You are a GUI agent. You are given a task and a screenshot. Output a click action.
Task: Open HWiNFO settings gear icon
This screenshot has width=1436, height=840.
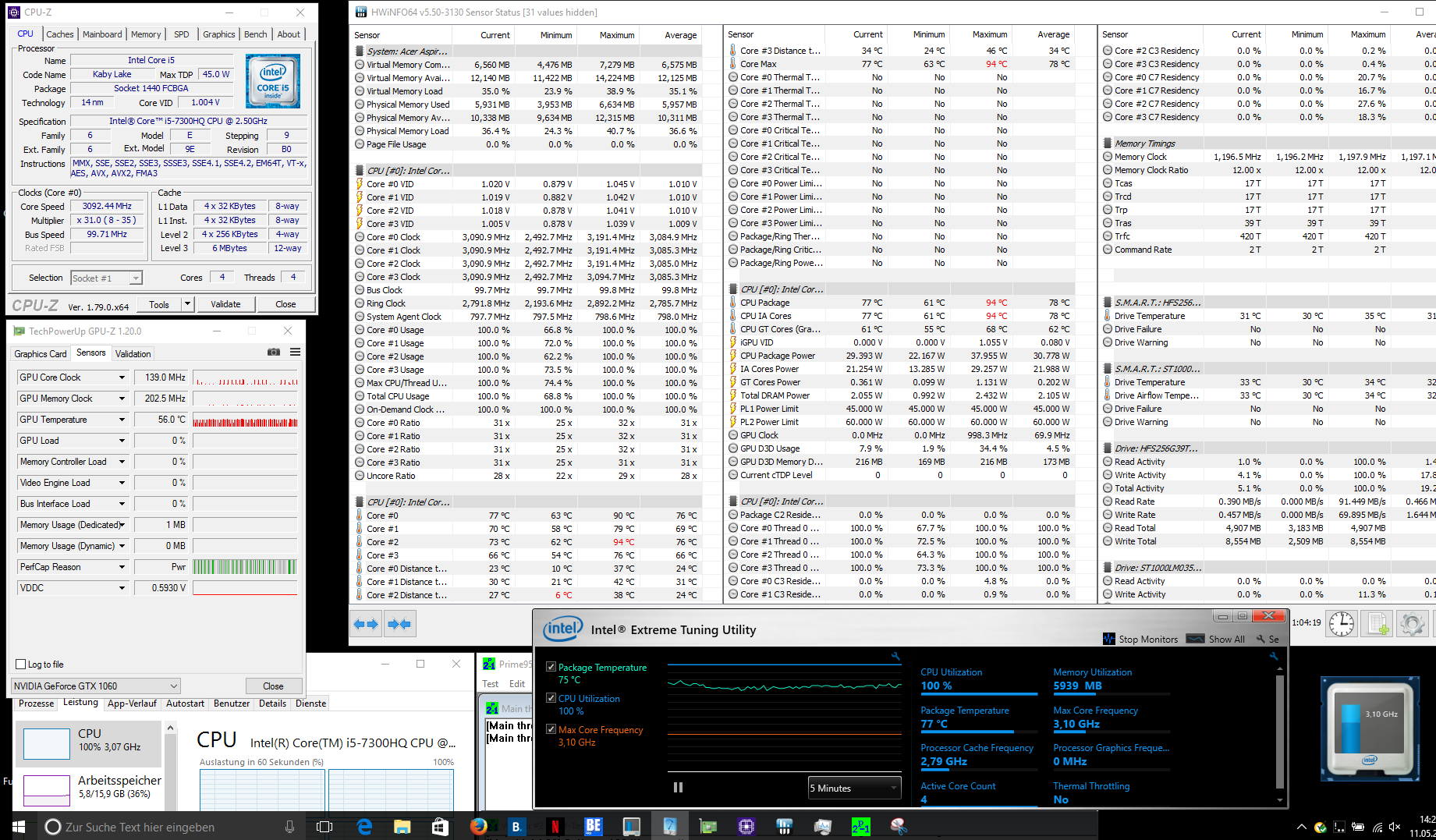click(x=1412, y=624)
